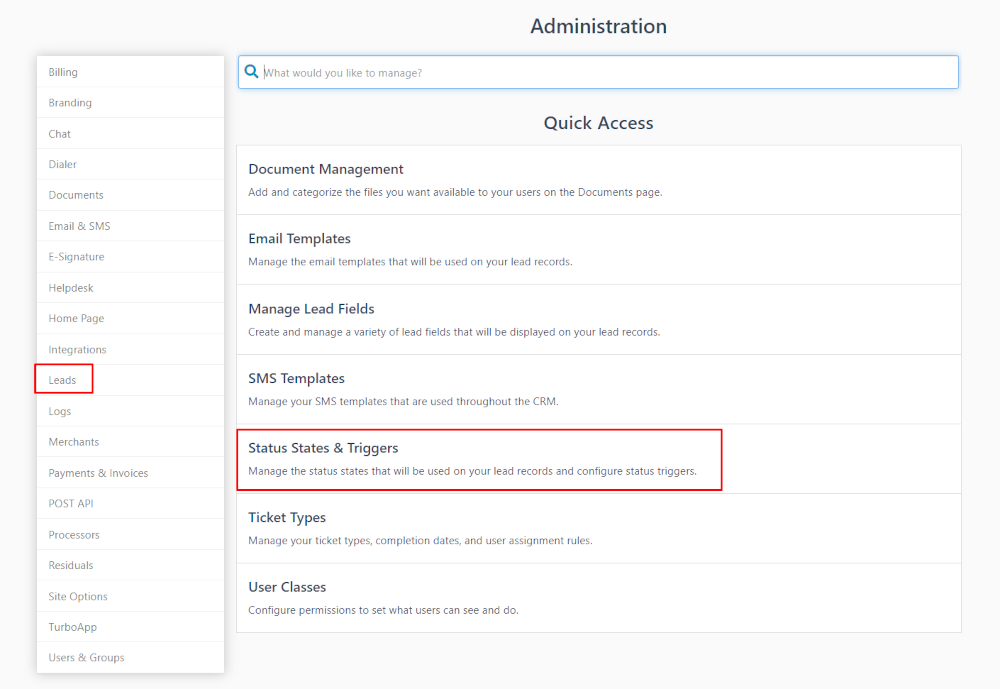Viewport: 1000px width, 689px height.
Task: Open Users & Groups
Action: [x=131, y=658]
